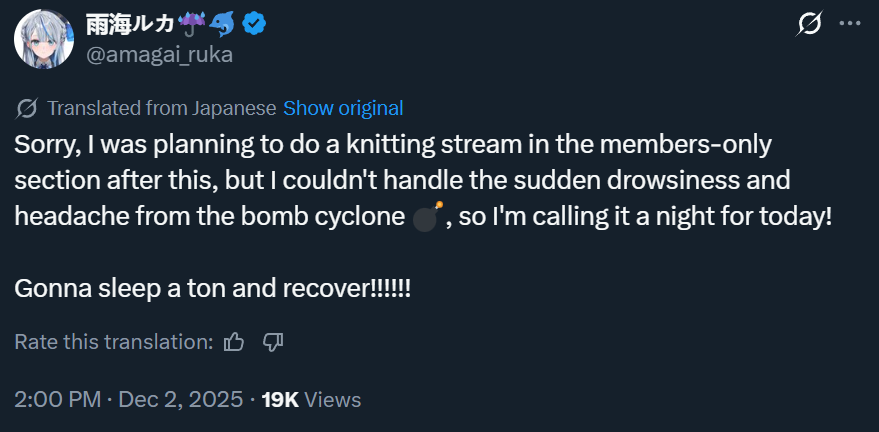879x432 pixels.
Task: Click the icon beside 'Translated from Japanese'
Action: tap(27, 108)
